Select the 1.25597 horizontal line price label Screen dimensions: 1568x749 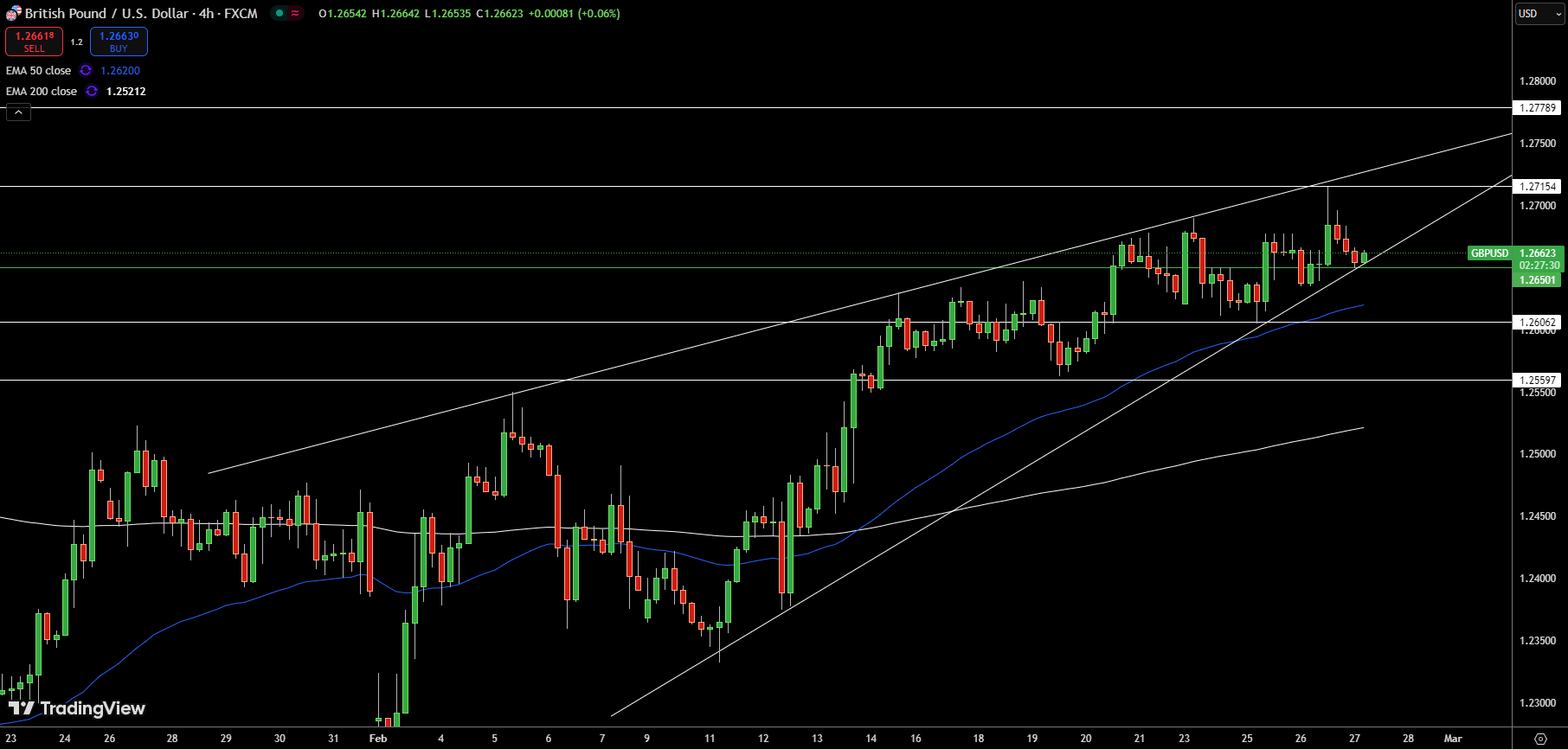[x=1538, y=380]
